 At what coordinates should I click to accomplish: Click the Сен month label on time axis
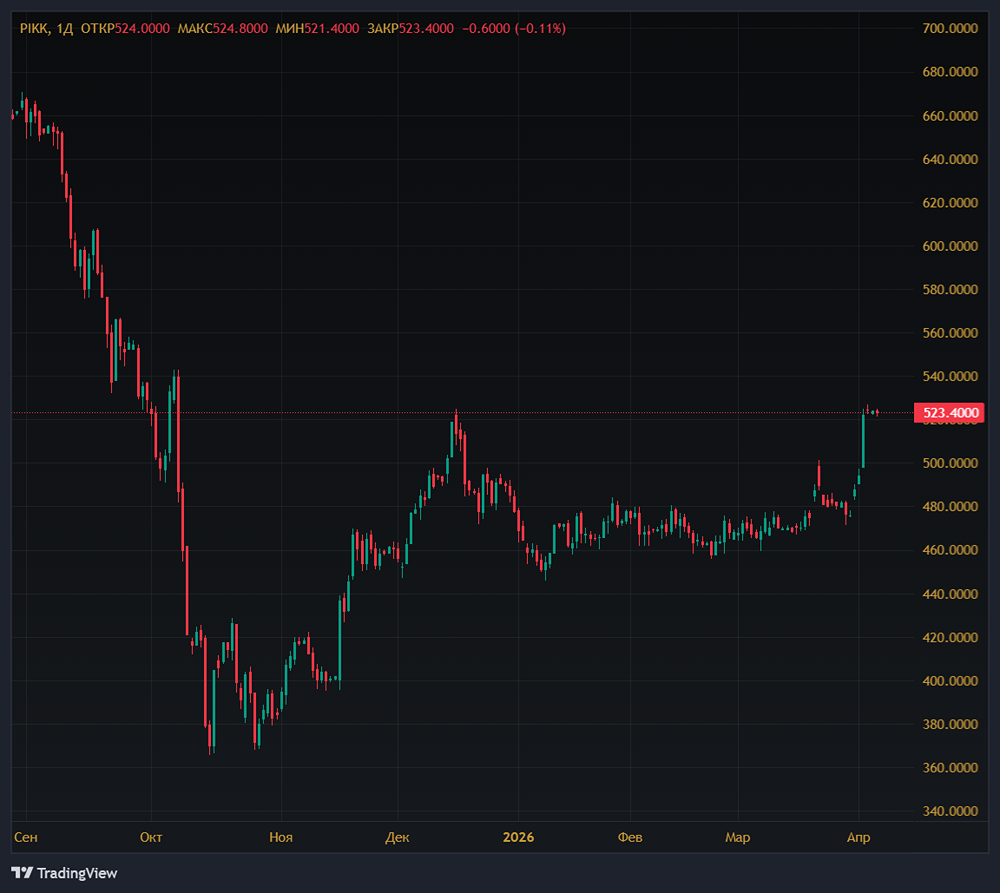(x=26, y=837)
